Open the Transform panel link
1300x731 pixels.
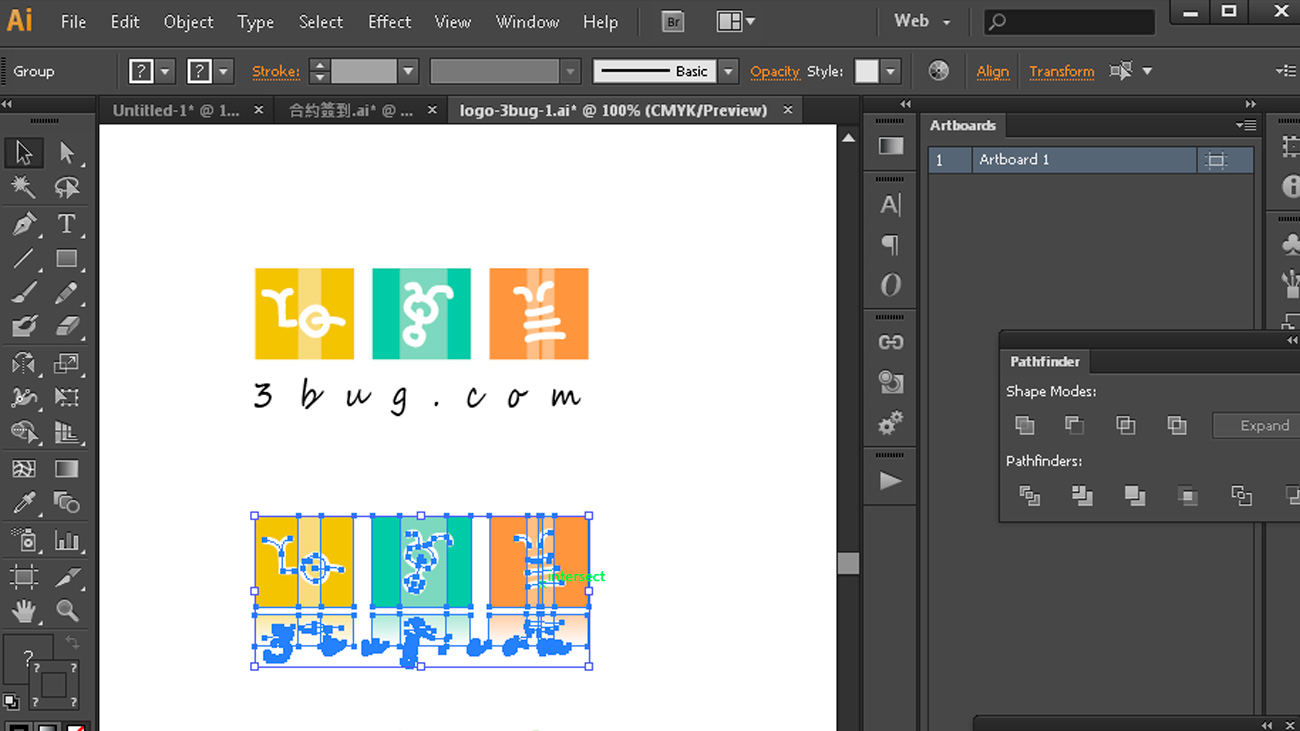point(1061,71)
